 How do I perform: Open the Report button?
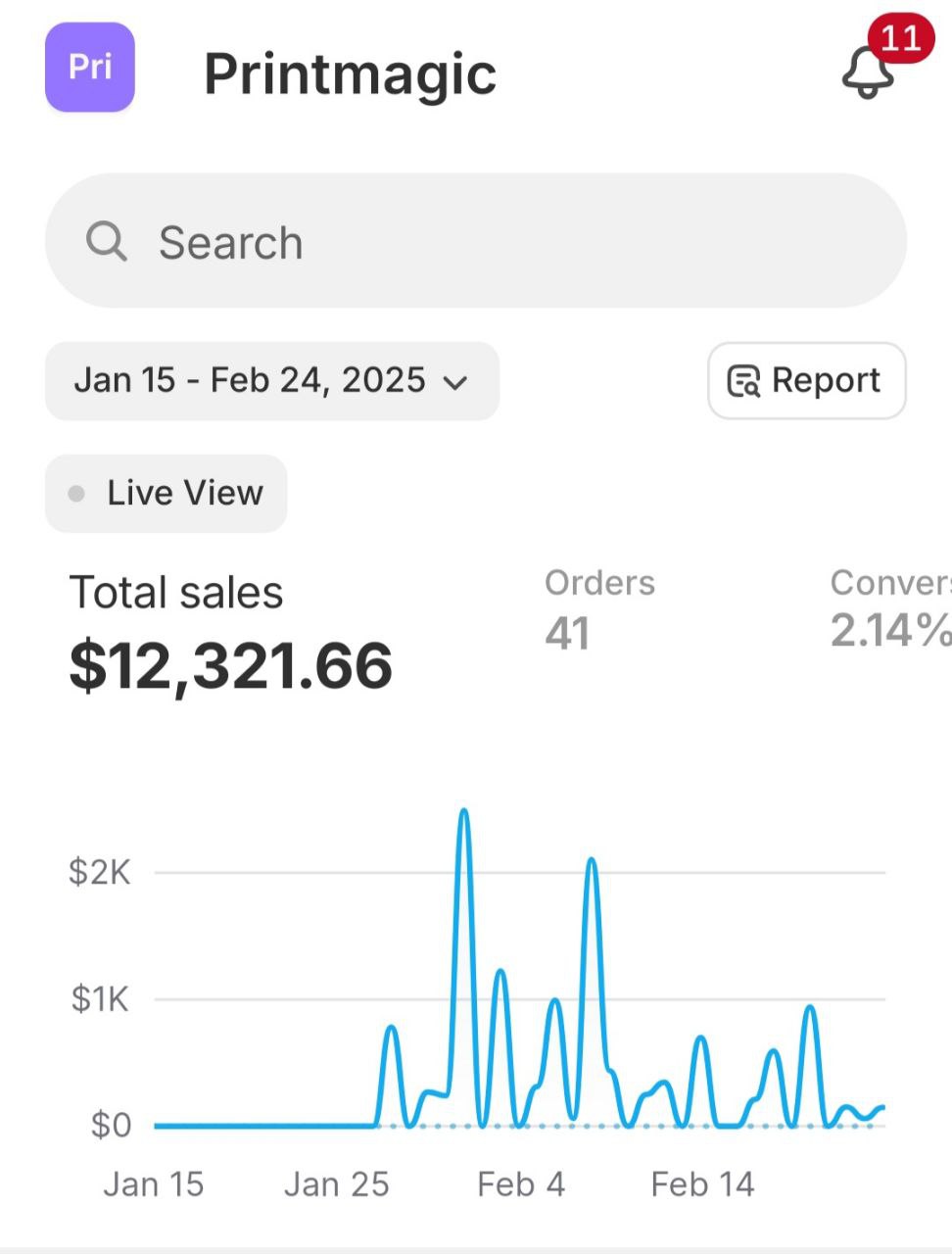806,380
